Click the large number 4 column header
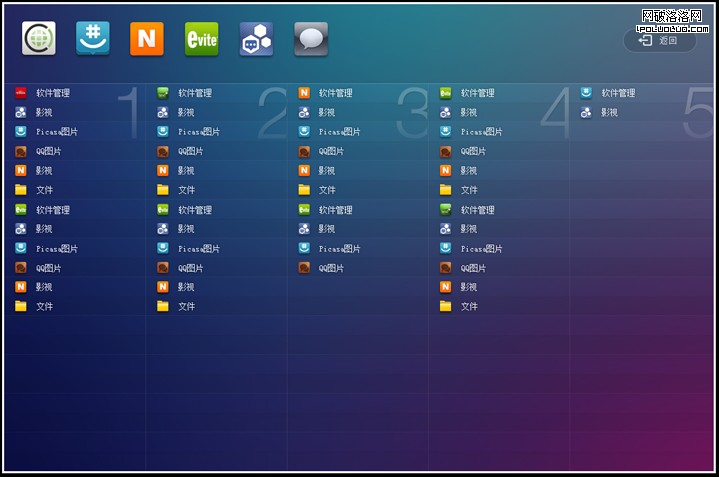The height and width of the screenshot is (477, 719). coord(554,113)
